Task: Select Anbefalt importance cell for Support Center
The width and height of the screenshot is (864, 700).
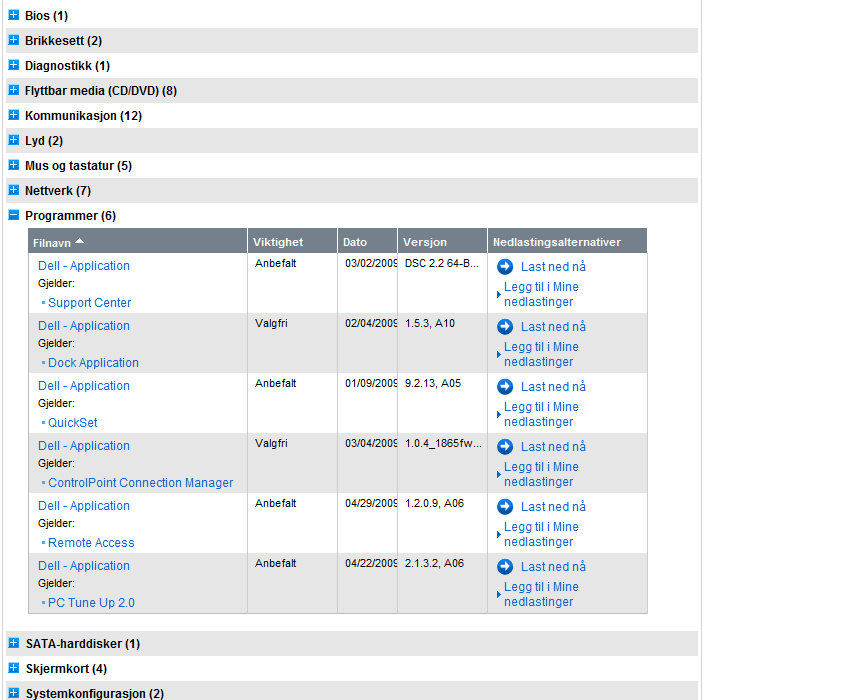Action: point(276,263)
